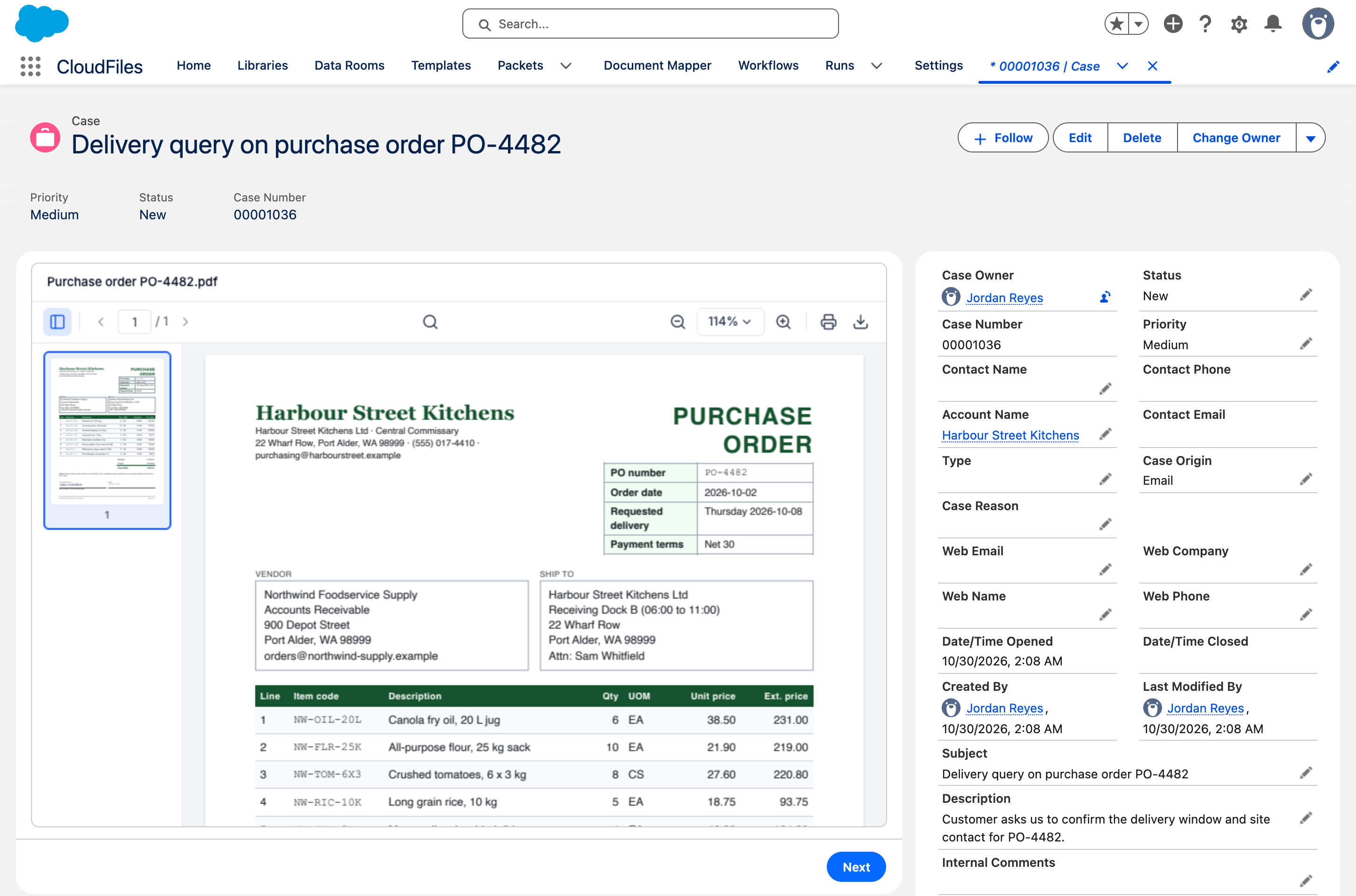Download the purchase order PDF

tap(860, 322)
